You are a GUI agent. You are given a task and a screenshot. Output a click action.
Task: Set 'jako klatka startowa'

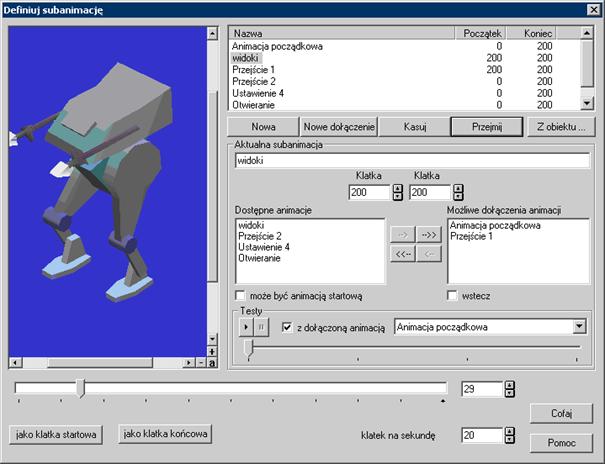56,435
